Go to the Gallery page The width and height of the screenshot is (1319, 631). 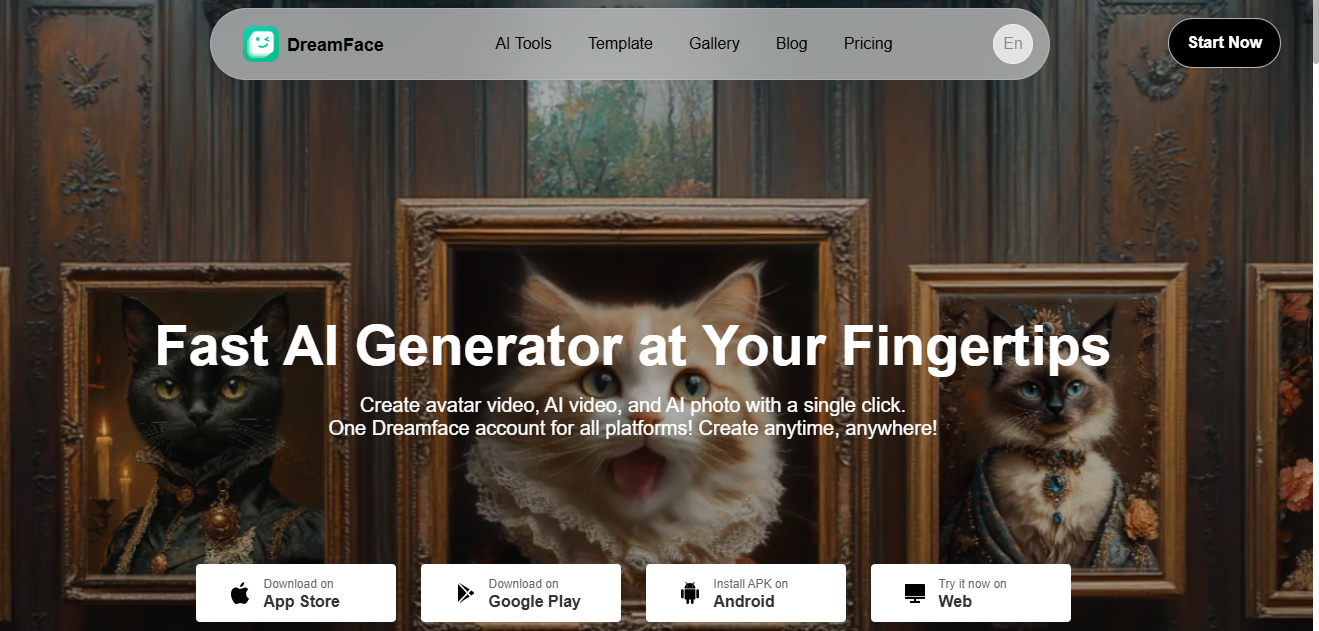(714, 44)
